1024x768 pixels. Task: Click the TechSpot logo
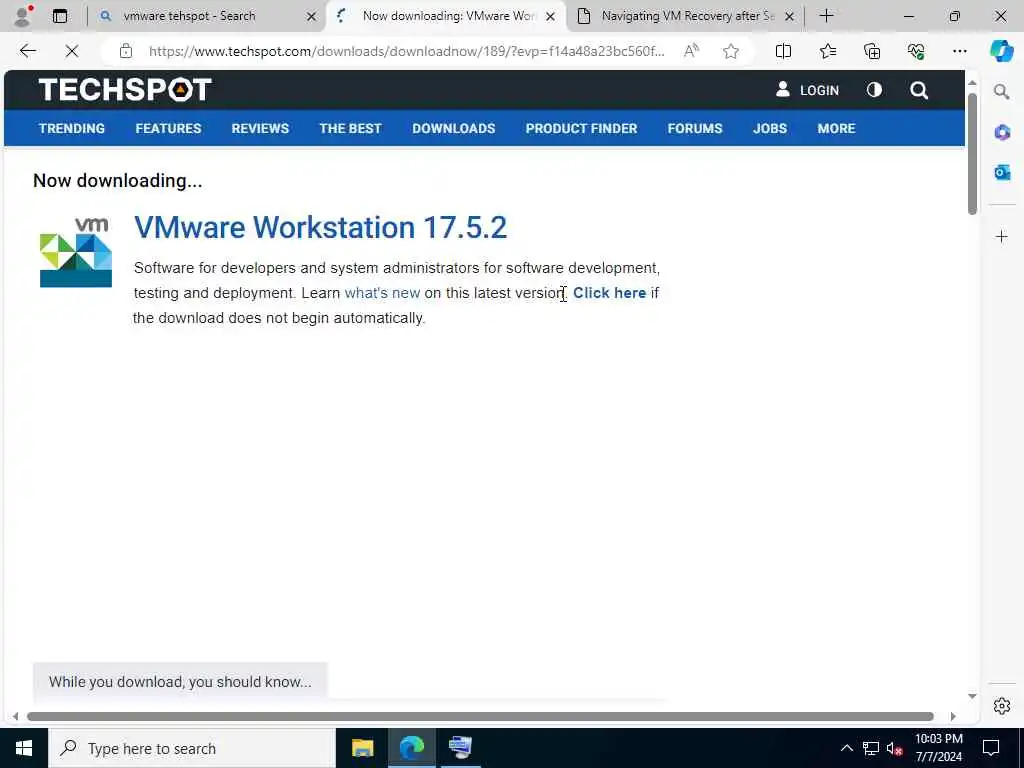125,89
